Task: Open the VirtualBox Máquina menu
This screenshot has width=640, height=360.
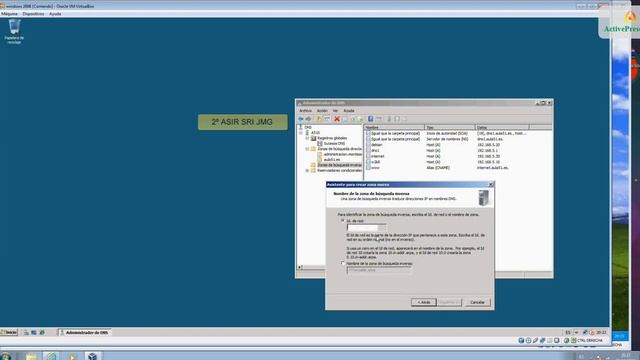Action: pos(9,13)
